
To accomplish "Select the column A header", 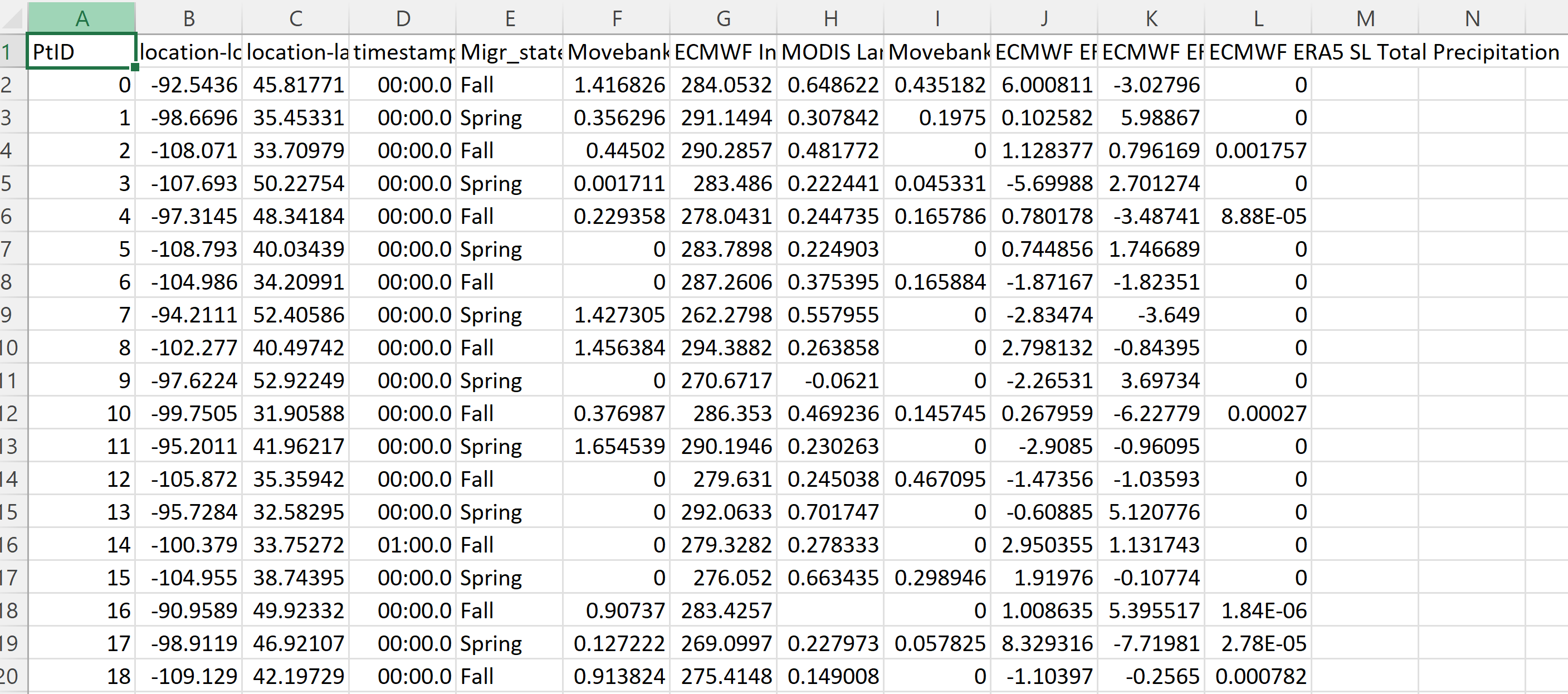I will pyautogui.click(x=82, y=18).
